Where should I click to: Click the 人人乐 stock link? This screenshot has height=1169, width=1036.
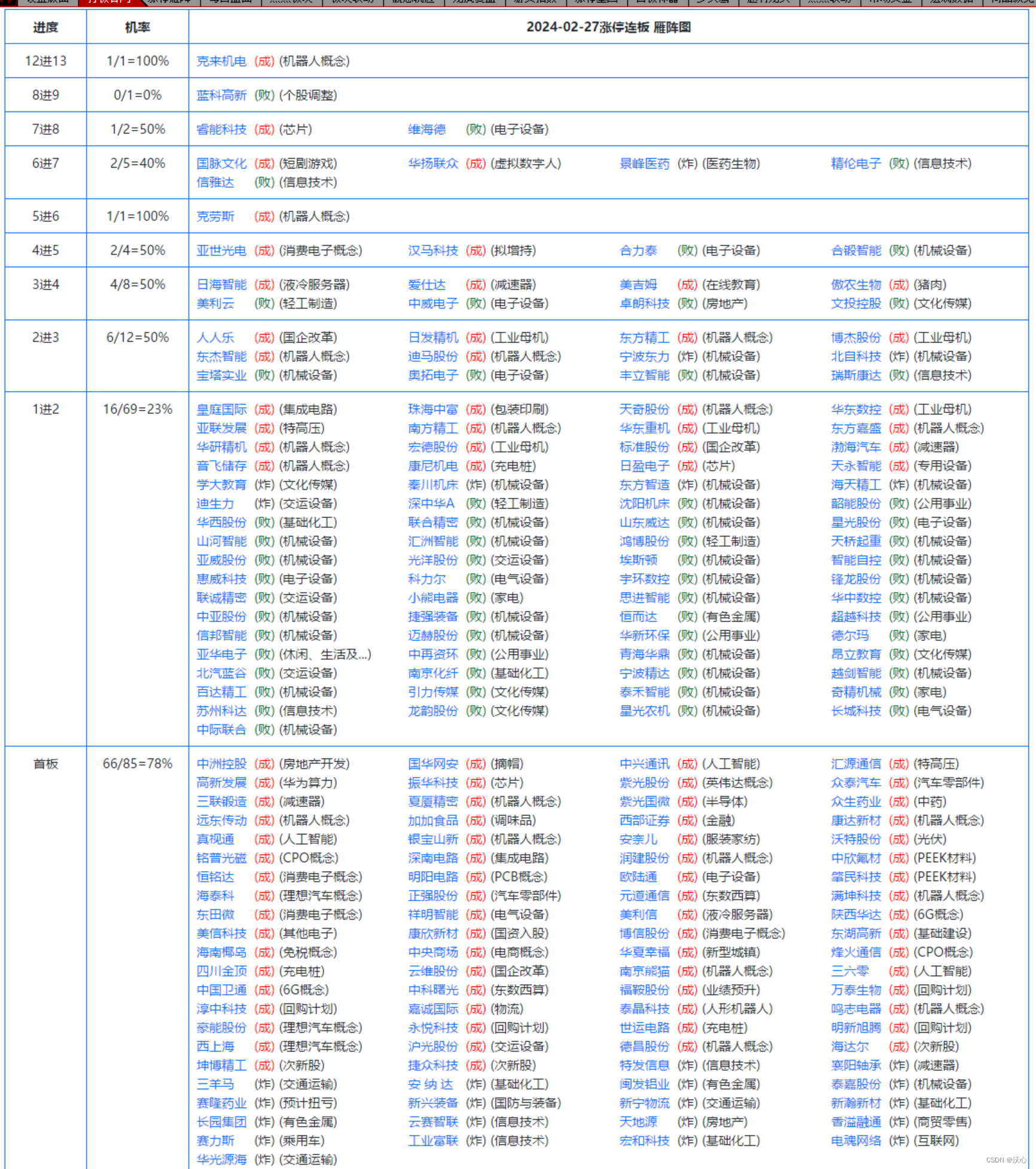pos(215,337)
